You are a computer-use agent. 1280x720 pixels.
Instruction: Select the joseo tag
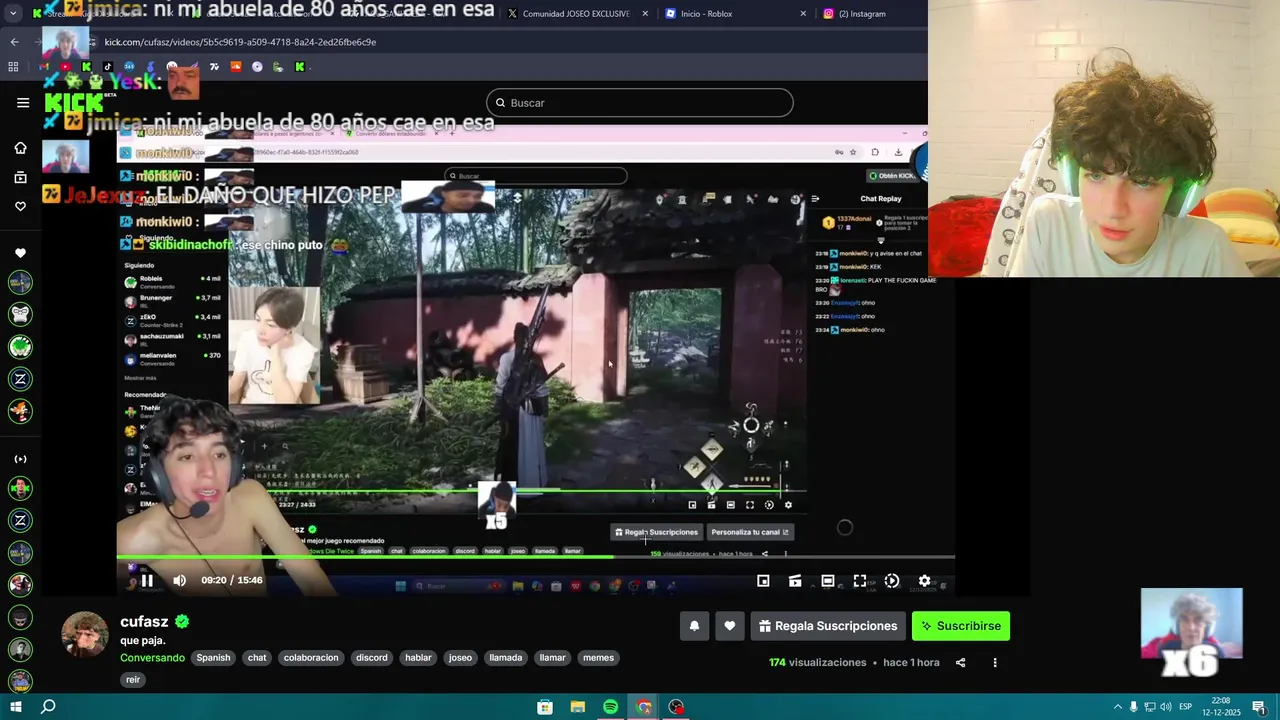point(460,658)
